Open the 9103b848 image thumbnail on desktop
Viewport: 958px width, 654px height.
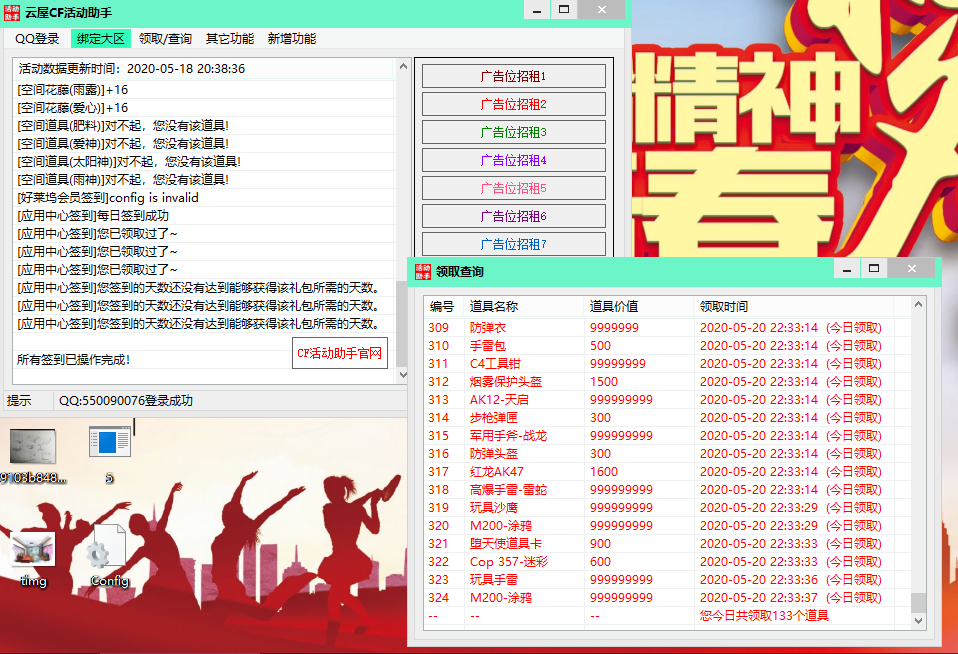click(x=32, y=447)
